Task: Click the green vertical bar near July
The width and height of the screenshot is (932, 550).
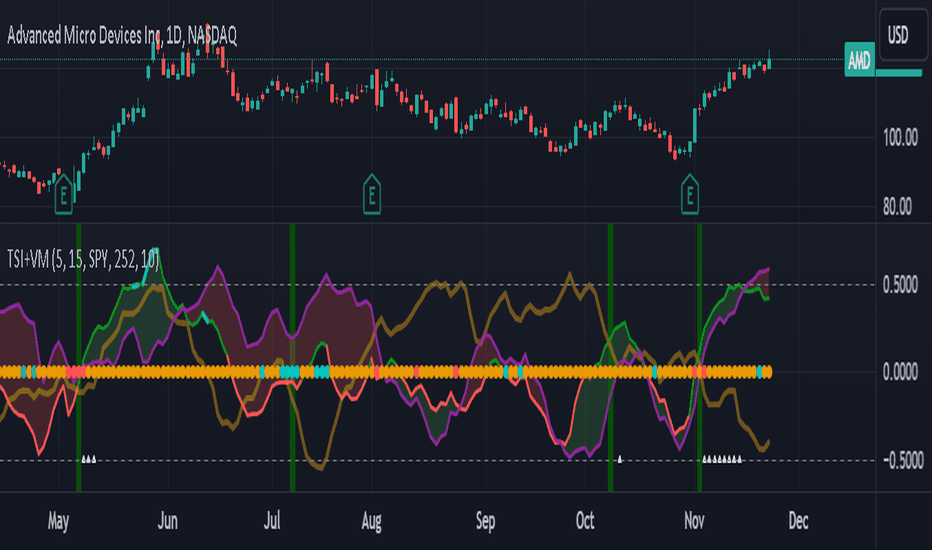Action: pyautogui.click(x=292, y=357)
